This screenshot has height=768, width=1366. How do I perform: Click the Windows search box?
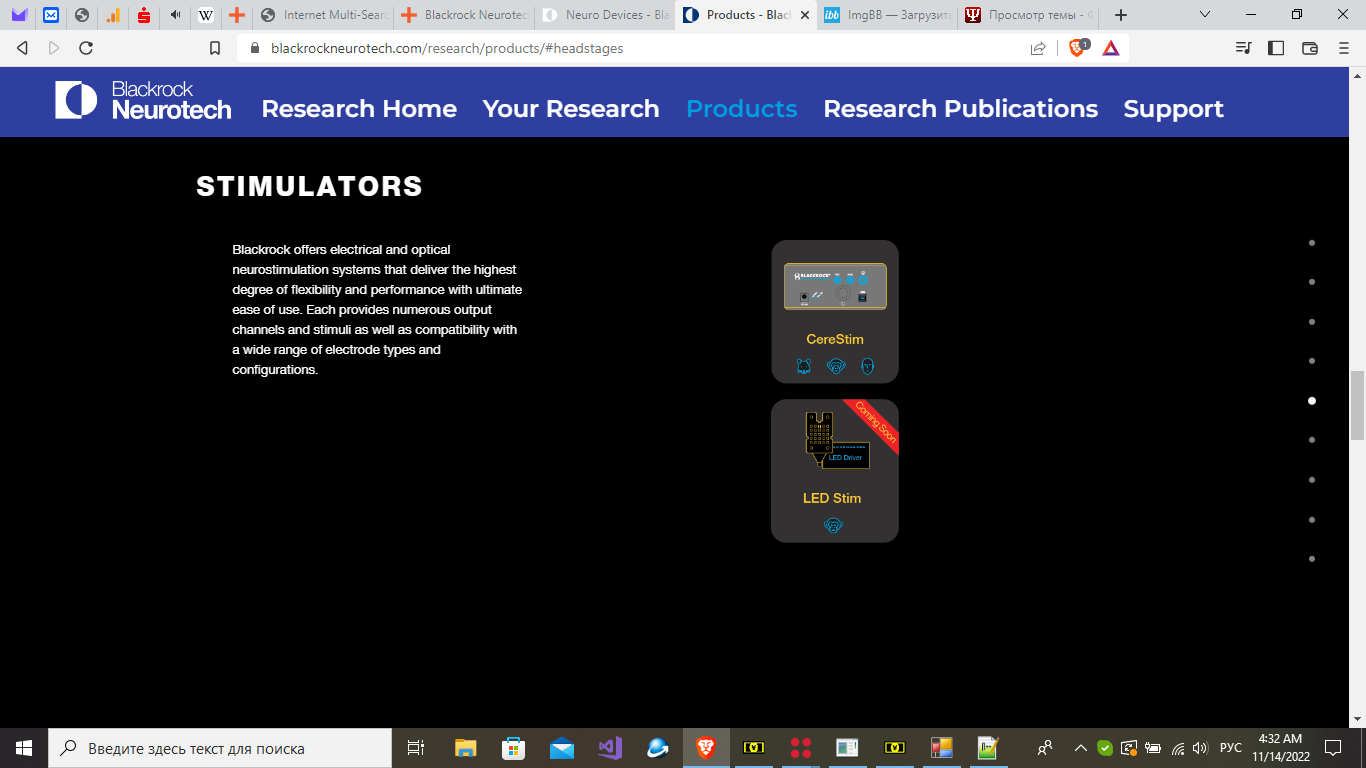220,748
